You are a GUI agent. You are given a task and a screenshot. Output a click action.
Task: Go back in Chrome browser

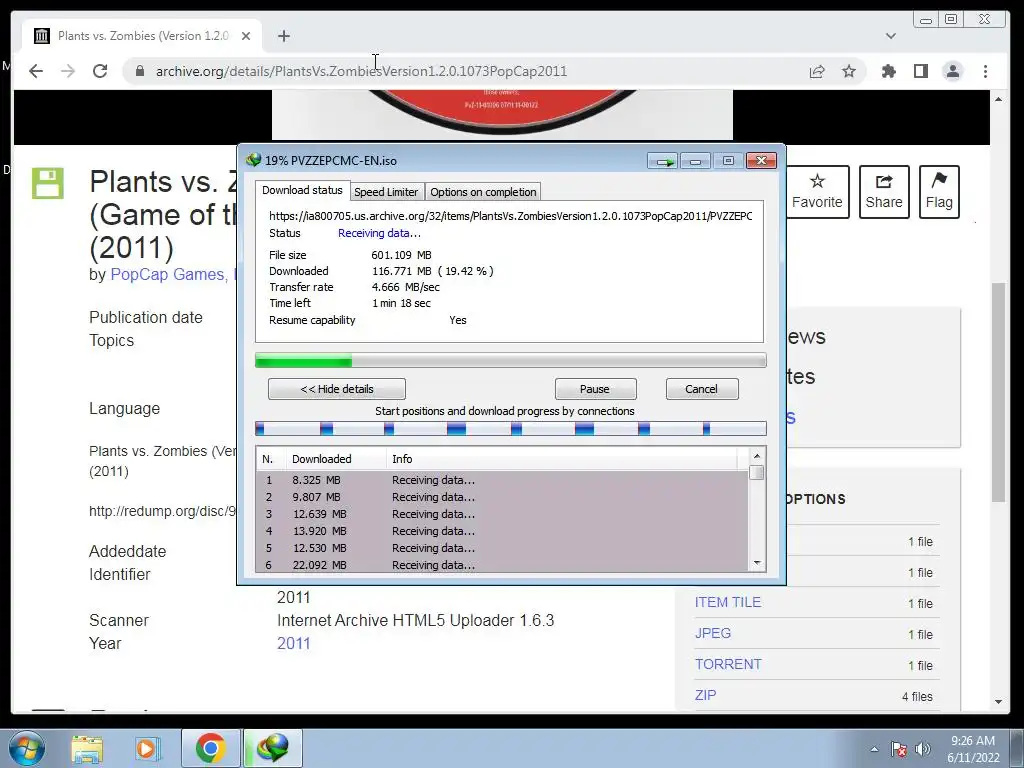tap(36, 71)
